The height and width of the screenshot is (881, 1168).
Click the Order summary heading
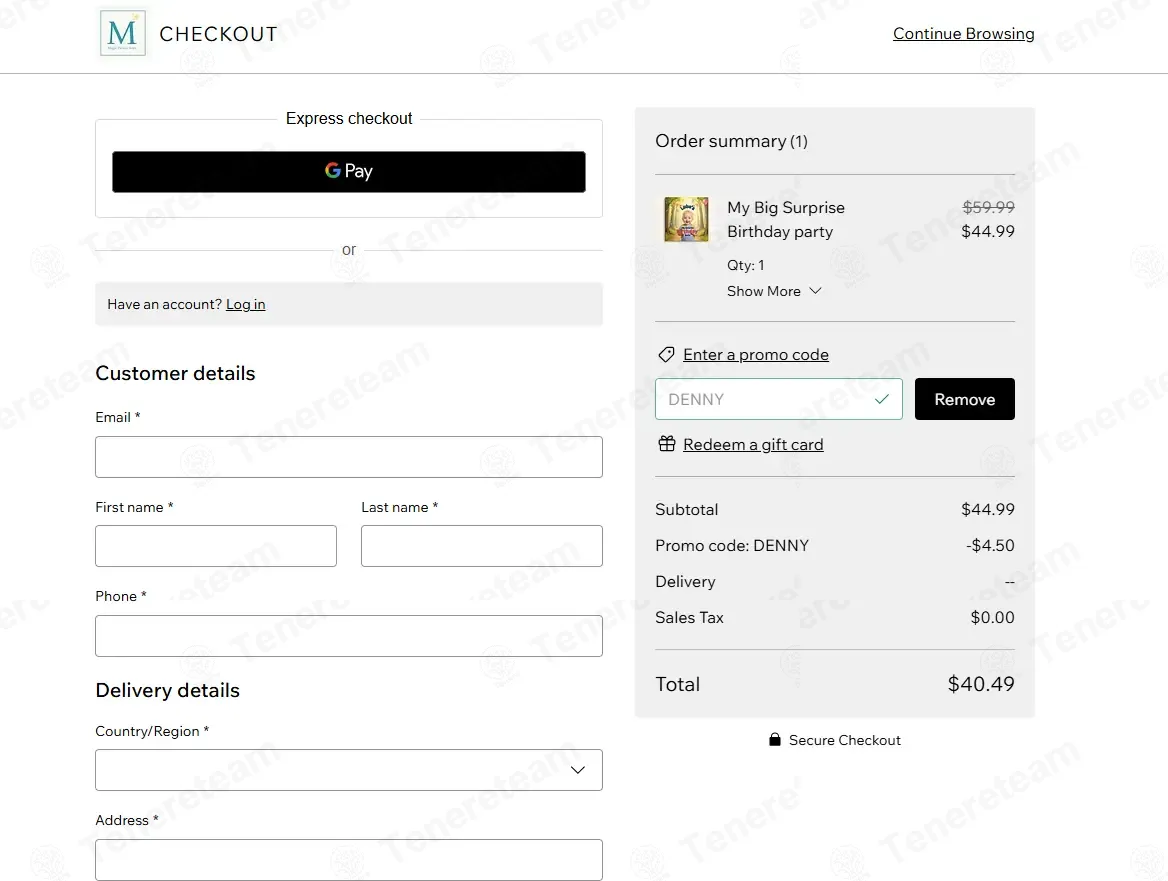pyautogui.click(x=731, y=141)
